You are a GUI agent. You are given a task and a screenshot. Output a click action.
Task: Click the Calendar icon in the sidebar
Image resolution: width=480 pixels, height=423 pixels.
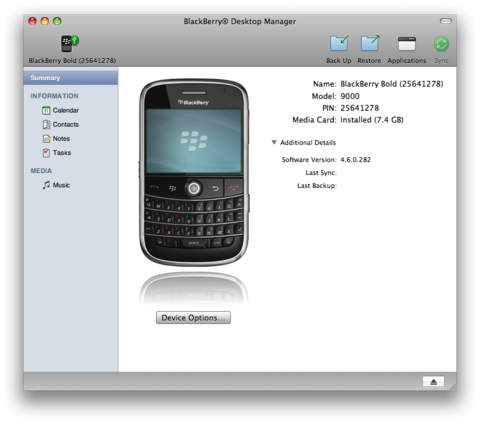click(46, 110)
